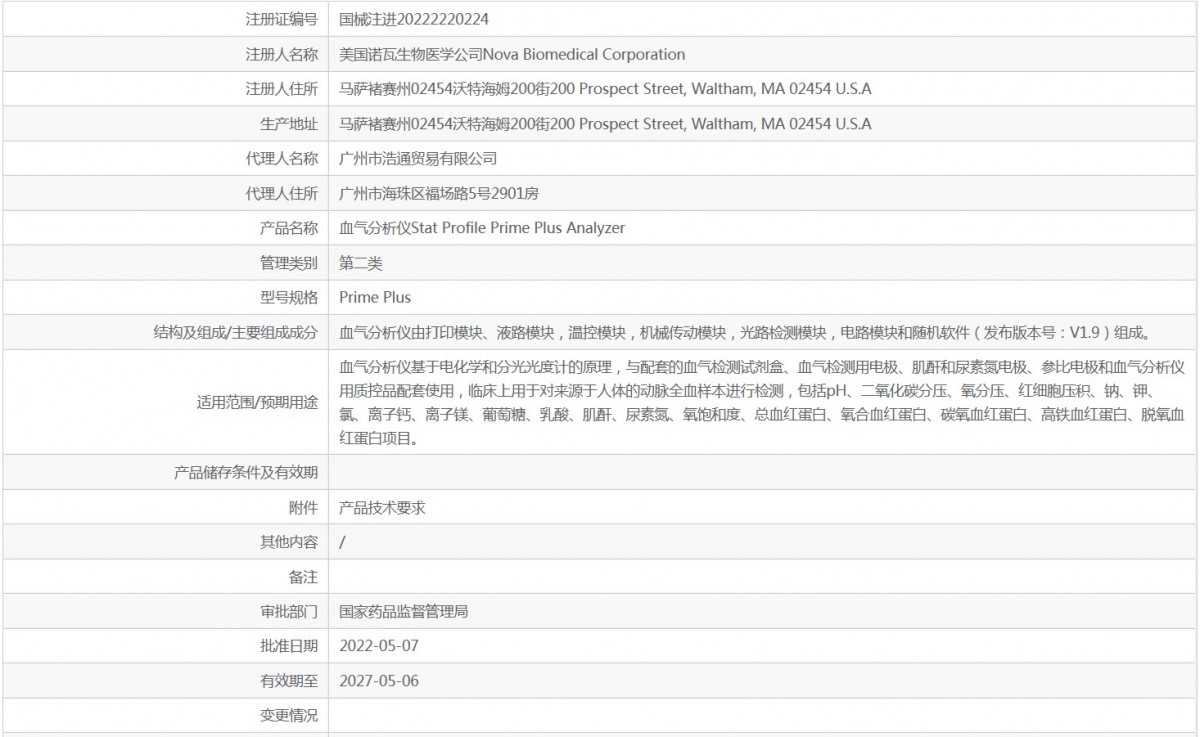The height and width of the screenshot is (737, 1200).
Task: Select agent name 广州市浩通贸易有限公司
Action: [418, 158]
